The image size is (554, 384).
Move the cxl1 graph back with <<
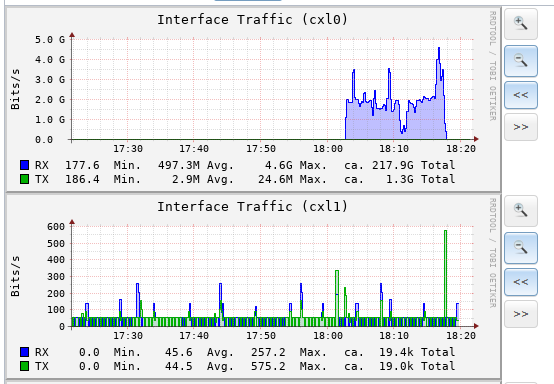(x=521, y=282)
